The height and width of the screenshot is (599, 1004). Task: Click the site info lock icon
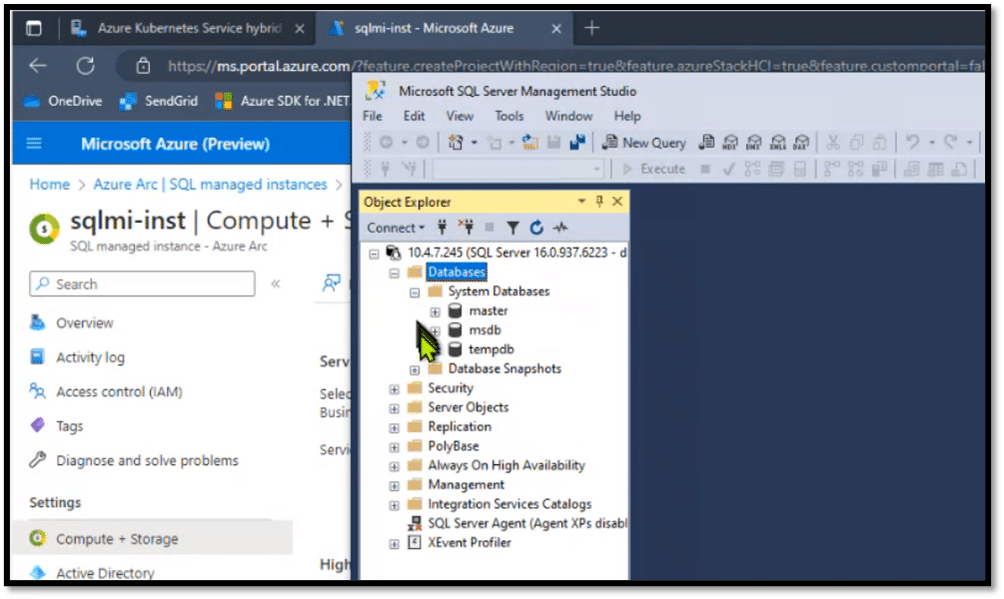point(143,65)
